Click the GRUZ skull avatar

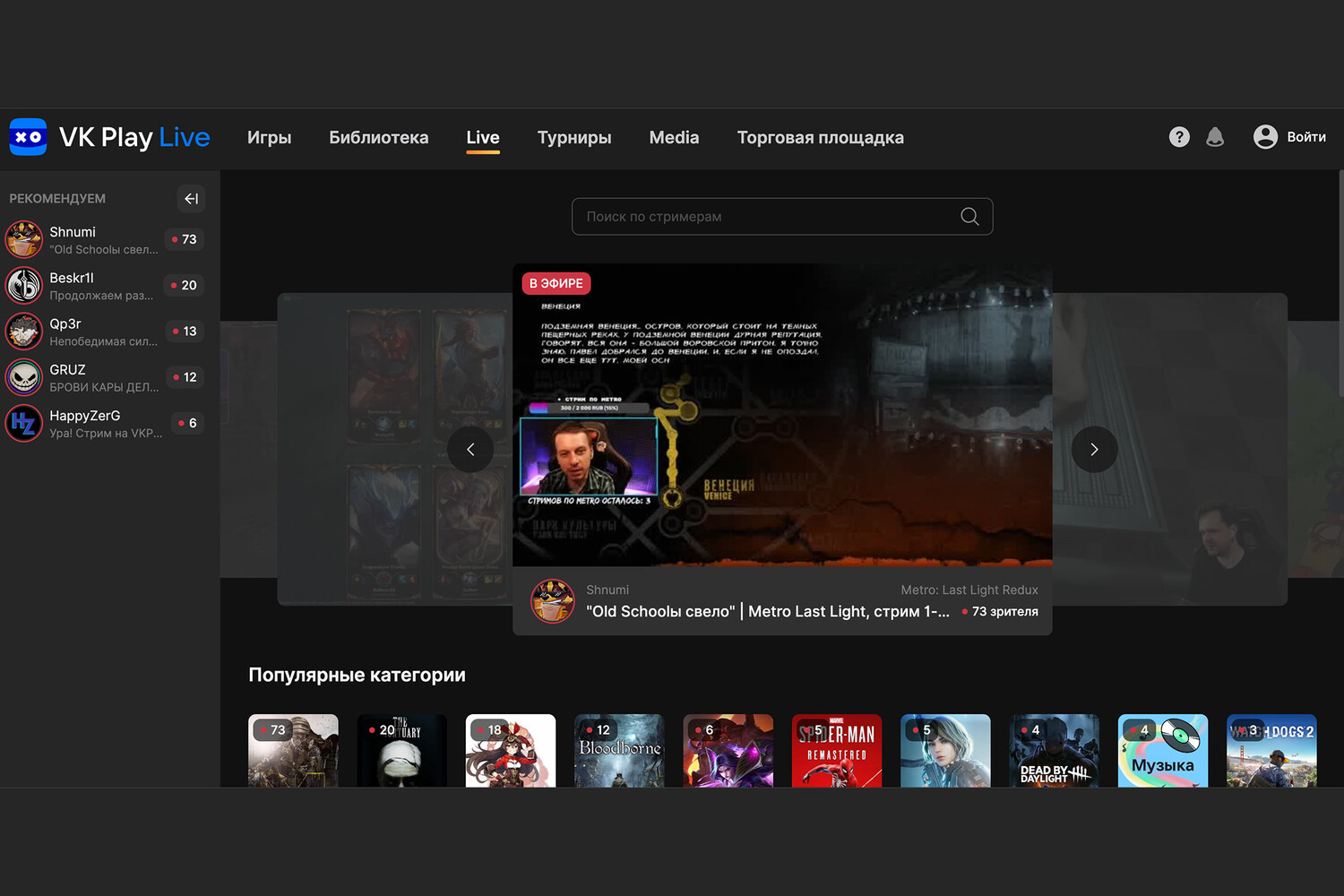24,377
